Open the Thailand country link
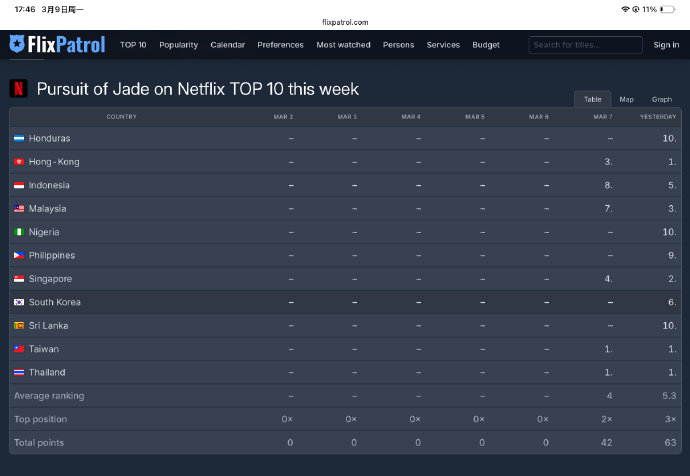The height and width of the screenshot is (476, 690). [x=47, y=372]
